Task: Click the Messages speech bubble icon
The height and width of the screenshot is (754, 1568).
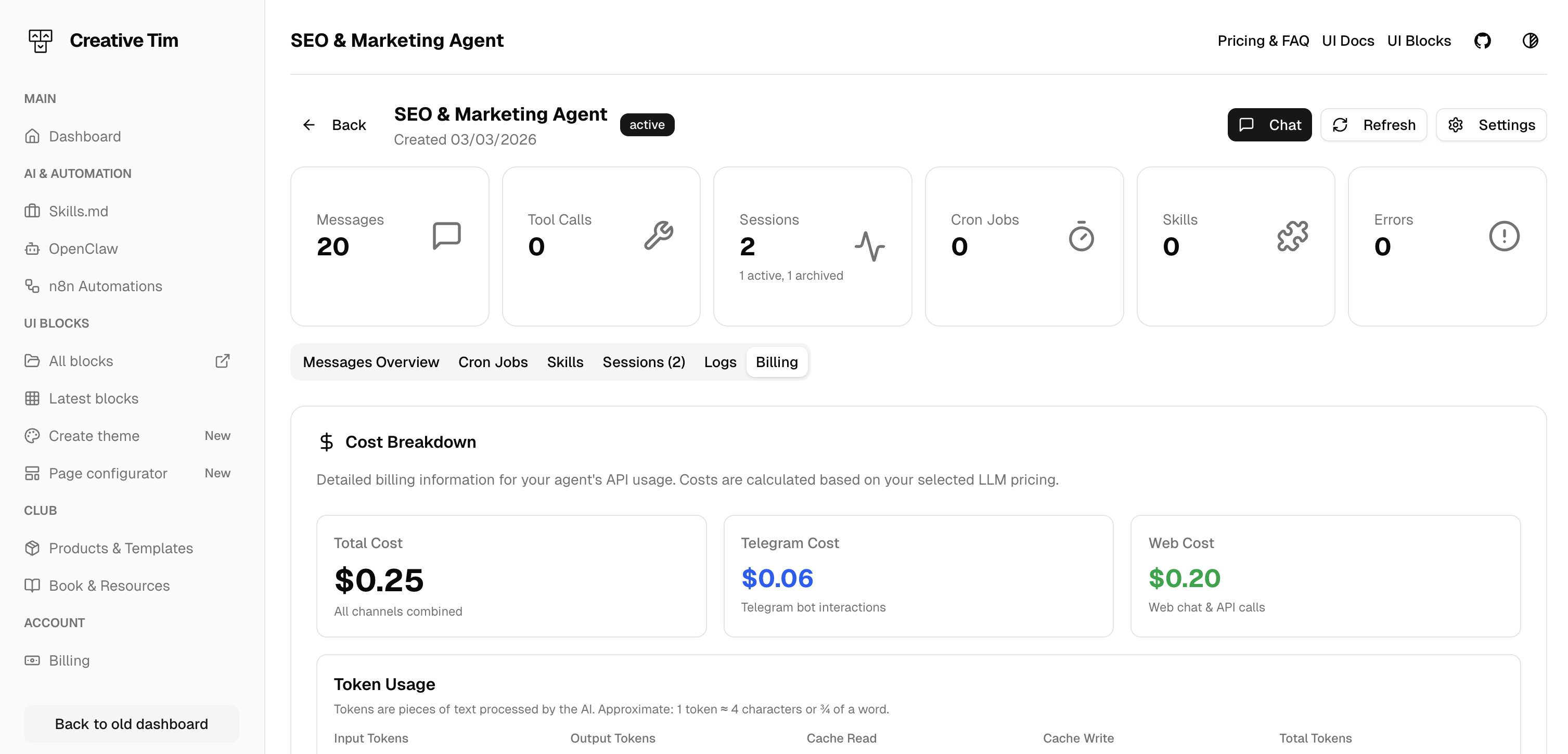Action: [447, 236]
